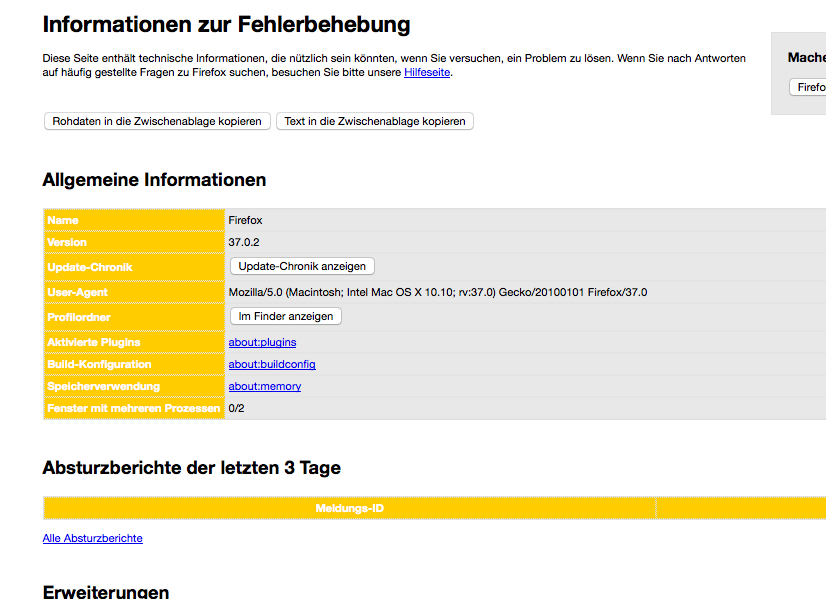
Task: Select the User-Agent string Mozilla/5.0
Action: [x=438, y=292]
